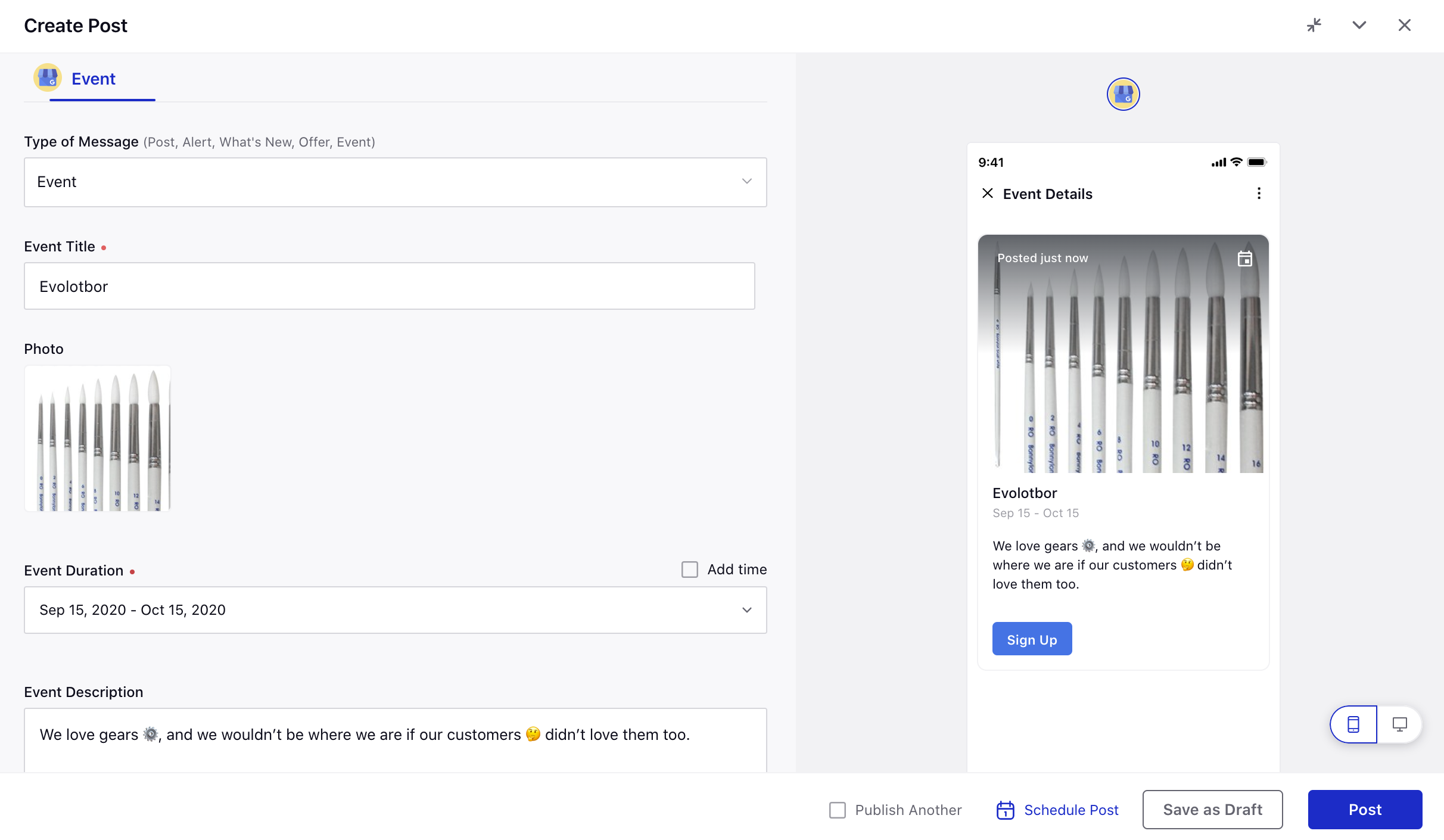The image size is (1444, 840).
Task: Click the mobile device preview icon
Action: click(x=1354, y=724)
